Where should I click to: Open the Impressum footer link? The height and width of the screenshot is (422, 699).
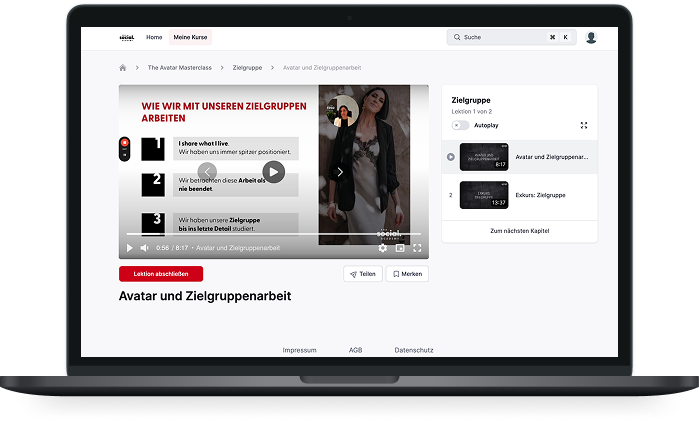[x=300, y=350]
